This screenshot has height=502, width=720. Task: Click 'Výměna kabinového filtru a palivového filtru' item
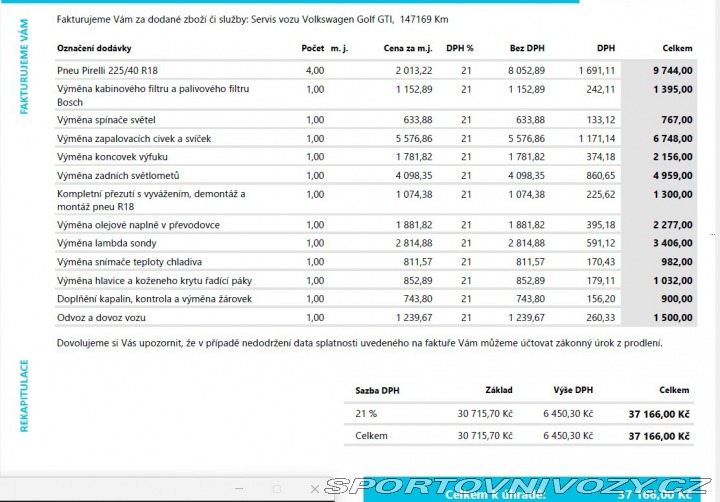pyautogui.click(x=153, y=96)
